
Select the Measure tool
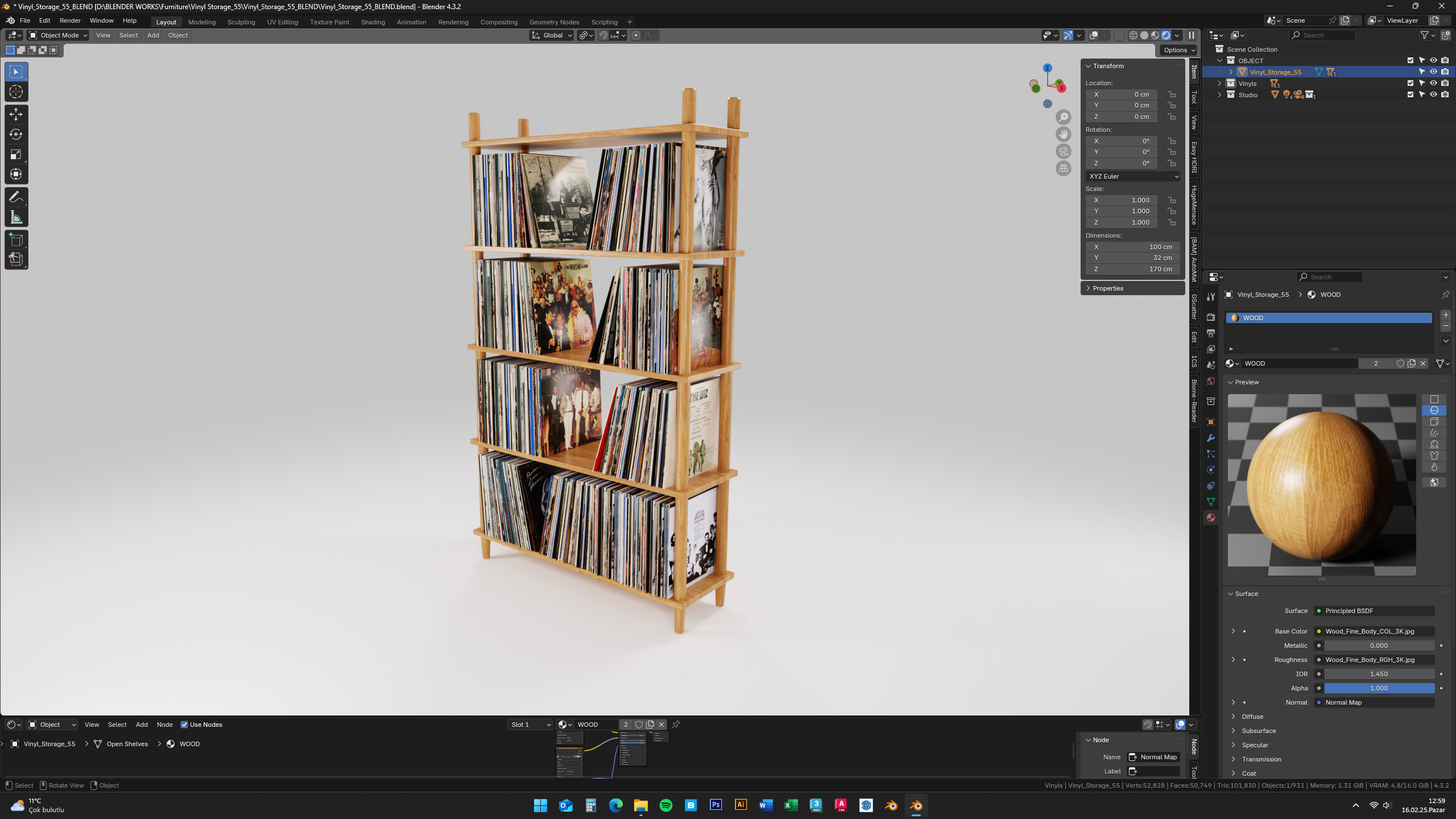pyautogui.click(x=16, y=217)
